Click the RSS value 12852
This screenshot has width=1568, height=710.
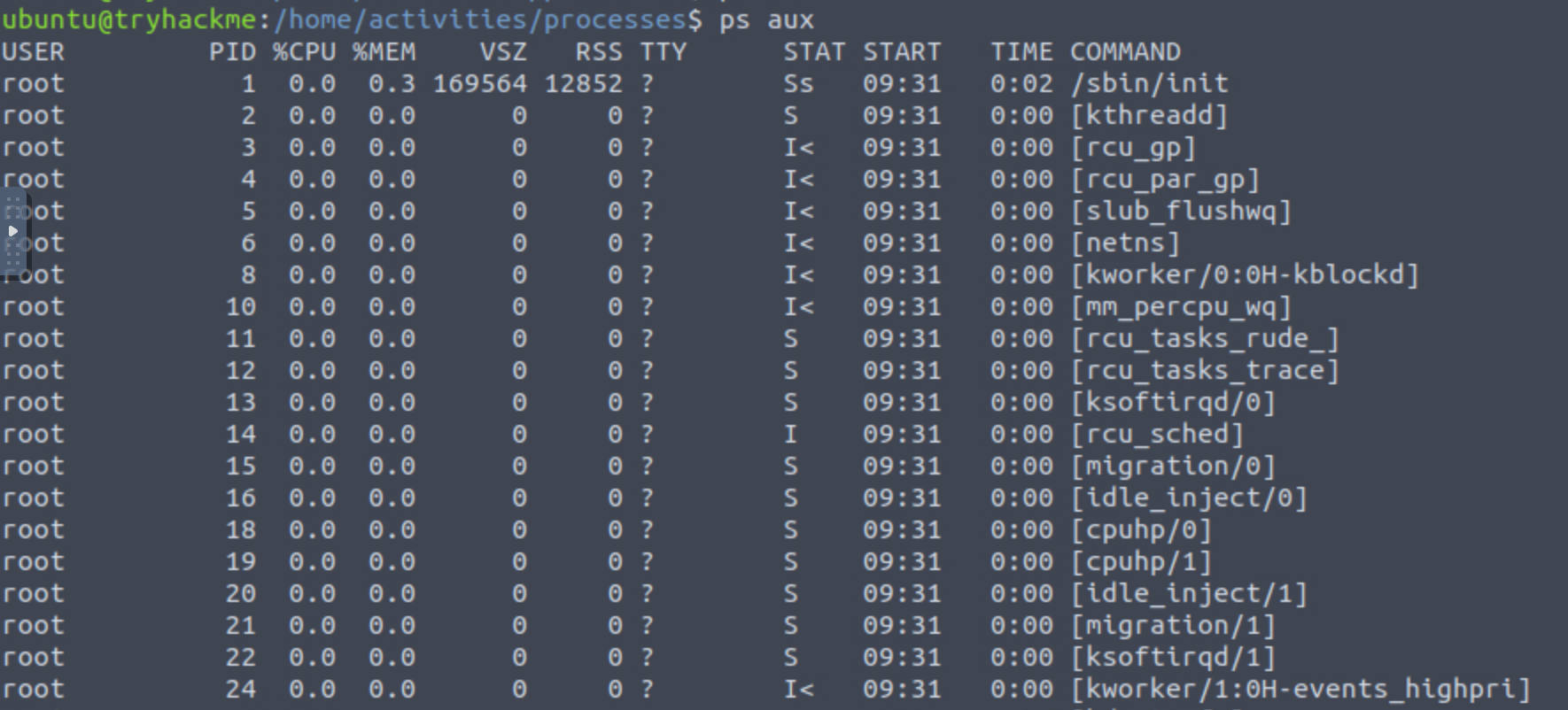coord(583,84)
